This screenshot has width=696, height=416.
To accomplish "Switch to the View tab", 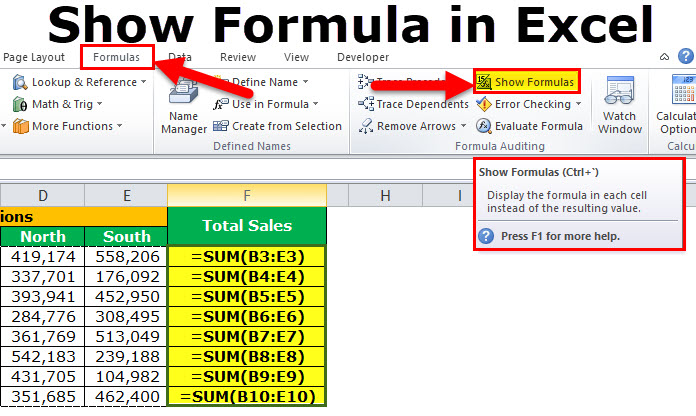I will 296,57.
